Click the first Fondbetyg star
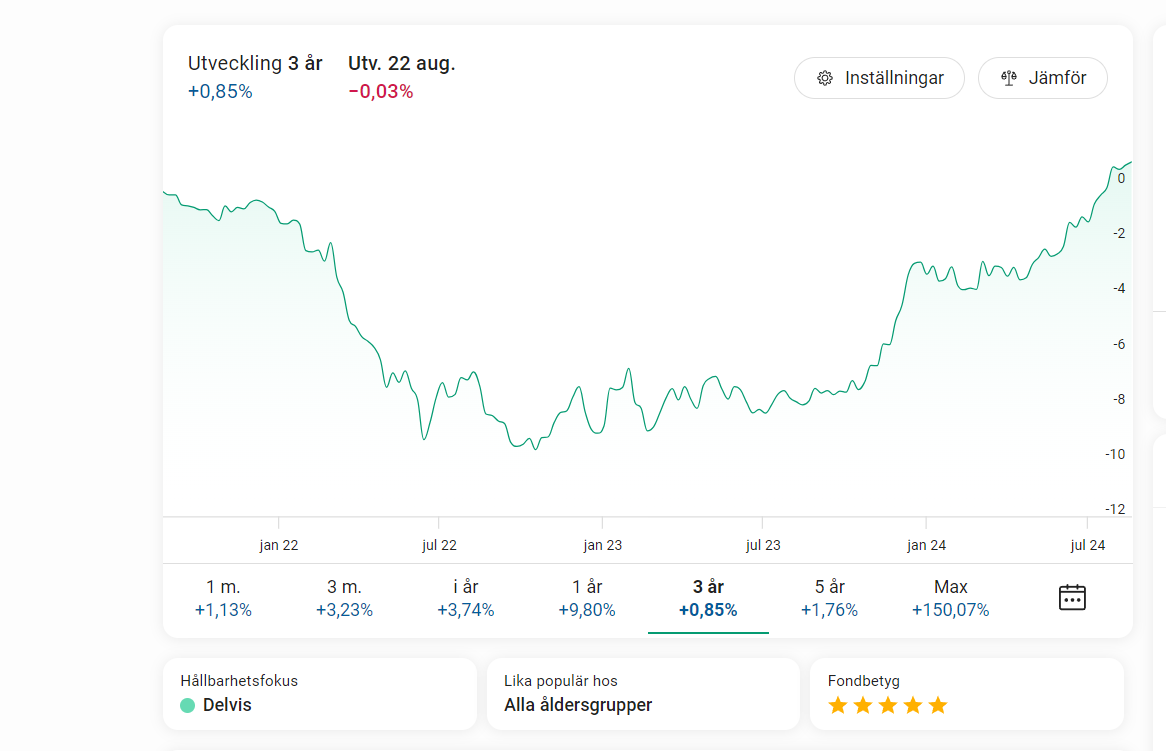 click(x=838, y=705)
